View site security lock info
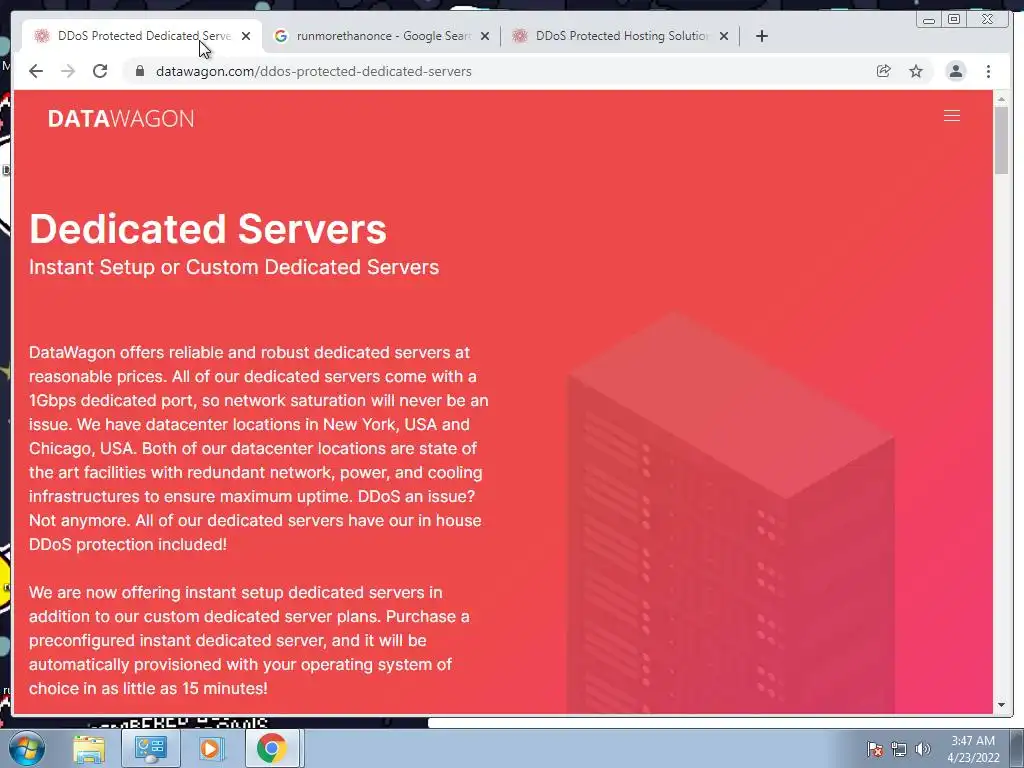This screenshot has height=768, width=1024. 139,71
